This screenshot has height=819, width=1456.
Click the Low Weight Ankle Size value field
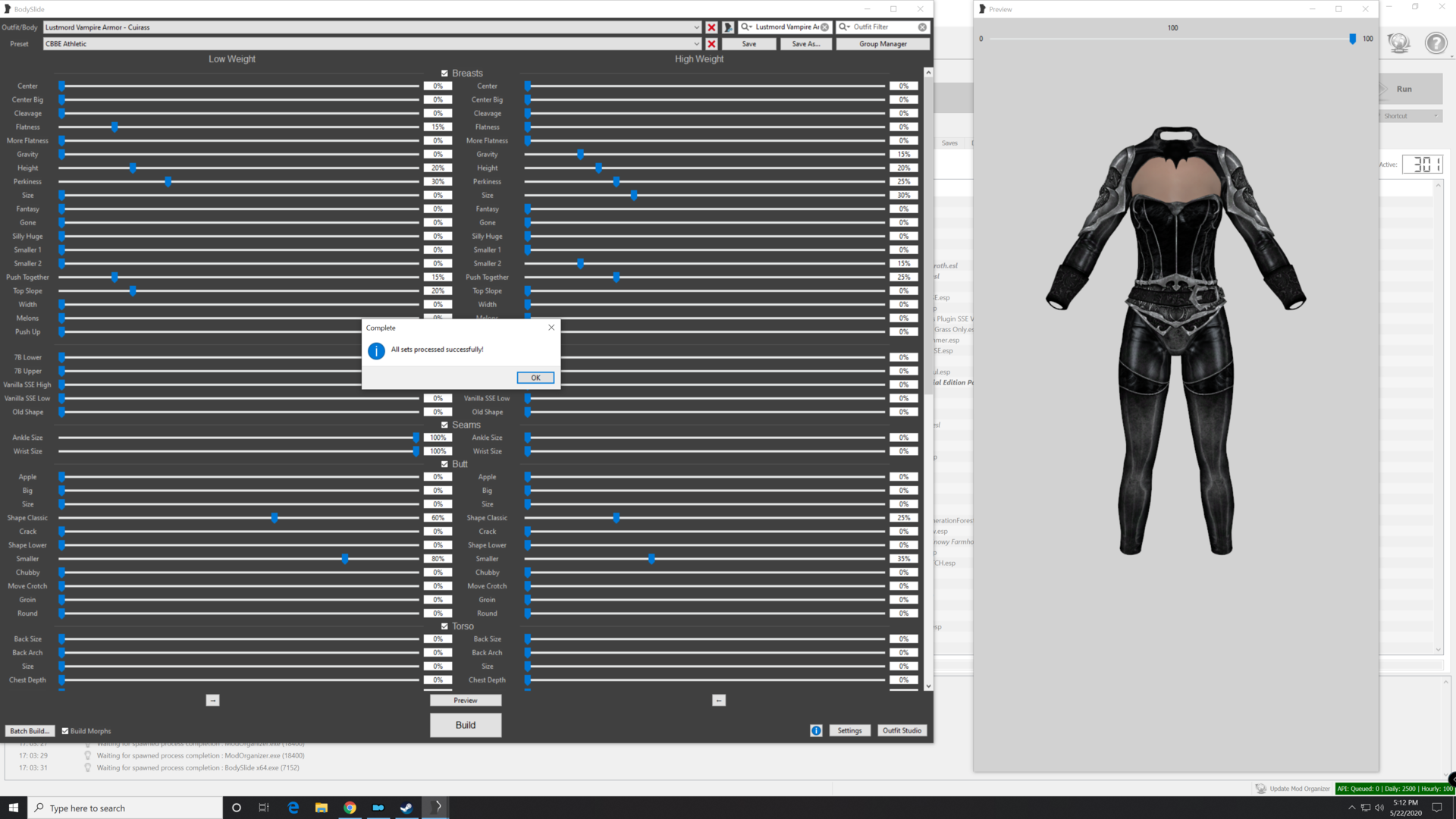(438, 438)
